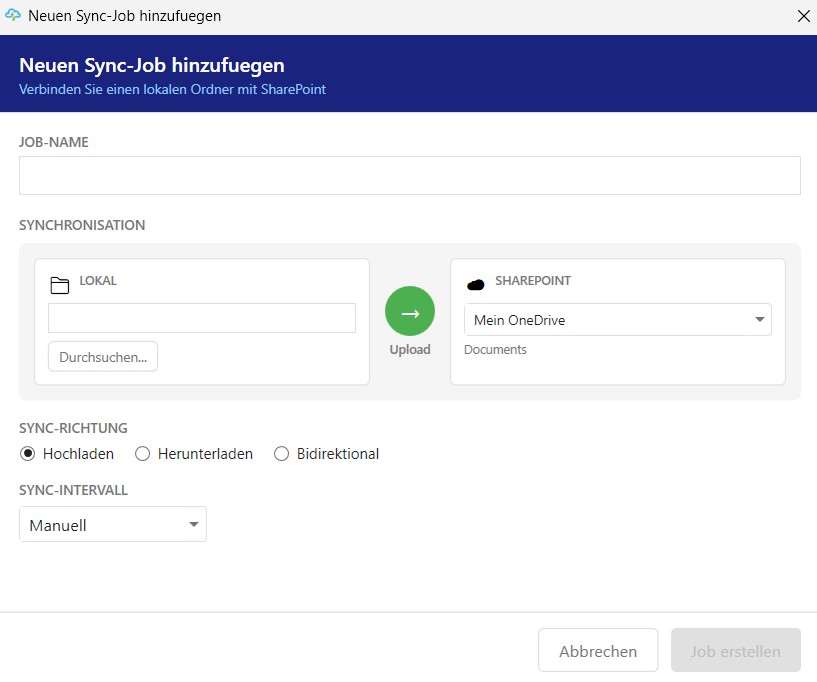Image resolution: width=817 pixels, height=682 pixels.
Task: Click the app cloud icon in title bar
Action: point(13,16)
